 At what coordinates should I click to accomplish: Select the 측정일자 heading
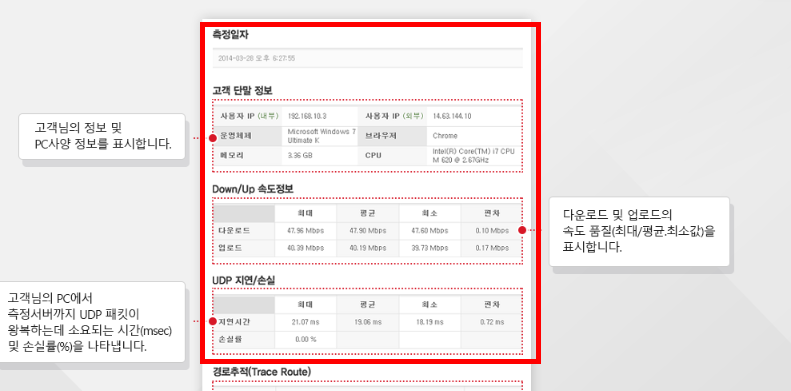pos(230,35)
